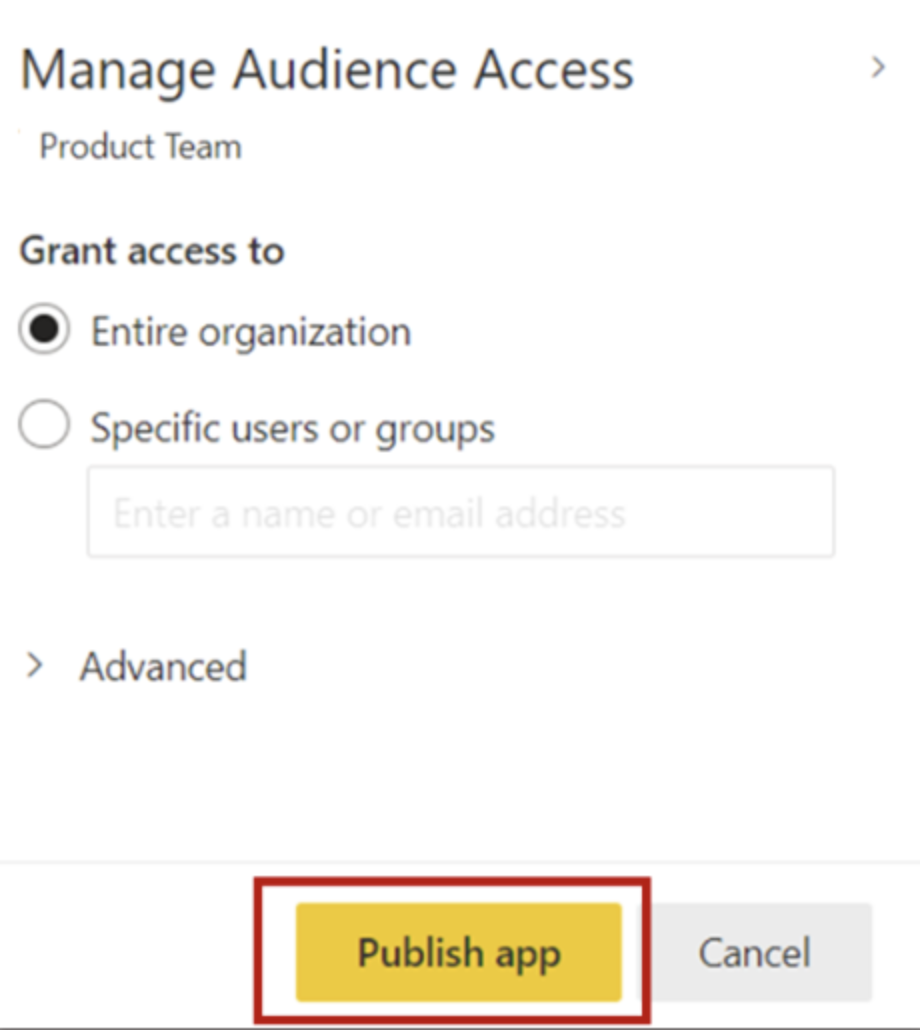The height and width of the screenshot is (1030, 920).
Task: Collapse the Manage Audience Access pane
Action: point(878,68)
